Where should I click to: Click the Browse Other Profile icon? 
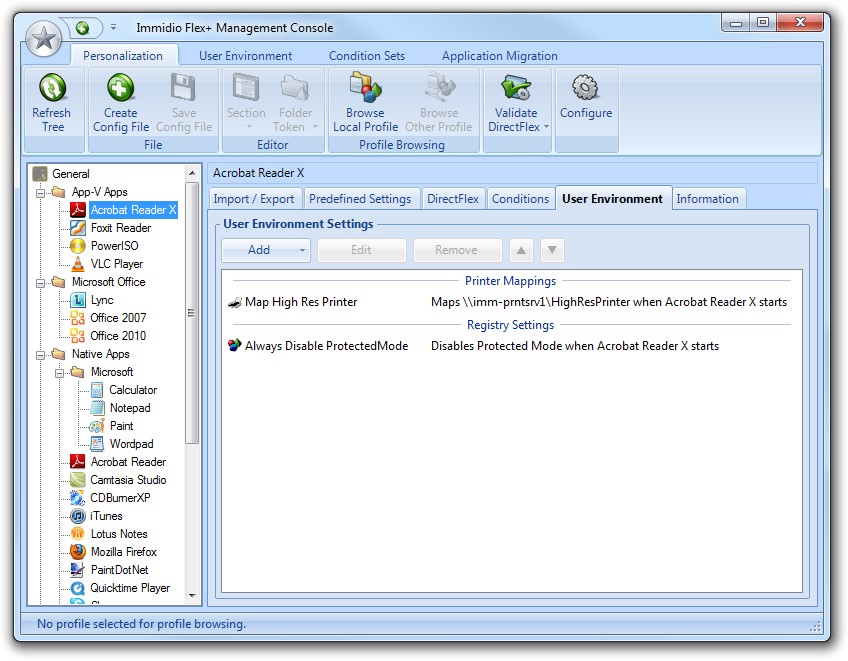coord(439,88)
